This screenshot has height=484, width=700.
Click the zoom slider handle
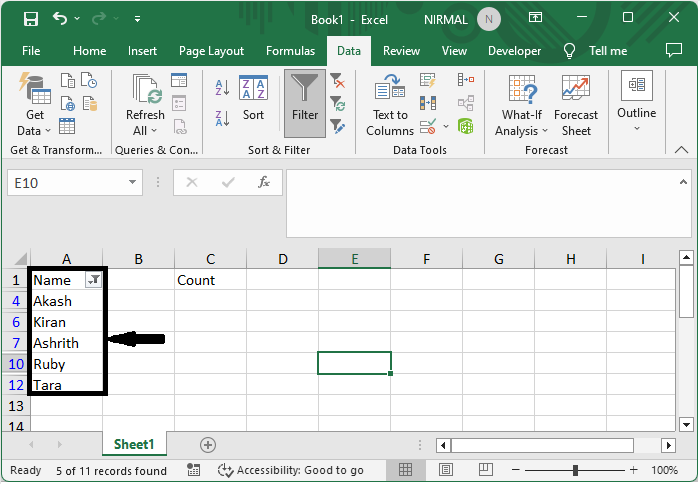pyautogui.click(x=575, y=470)
